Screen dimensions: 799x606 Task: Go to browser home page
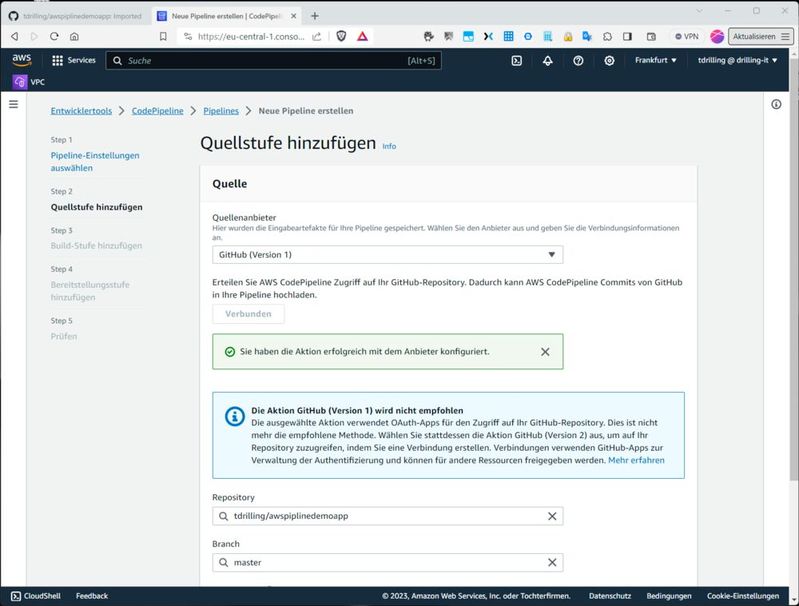(x=74, y=36)
